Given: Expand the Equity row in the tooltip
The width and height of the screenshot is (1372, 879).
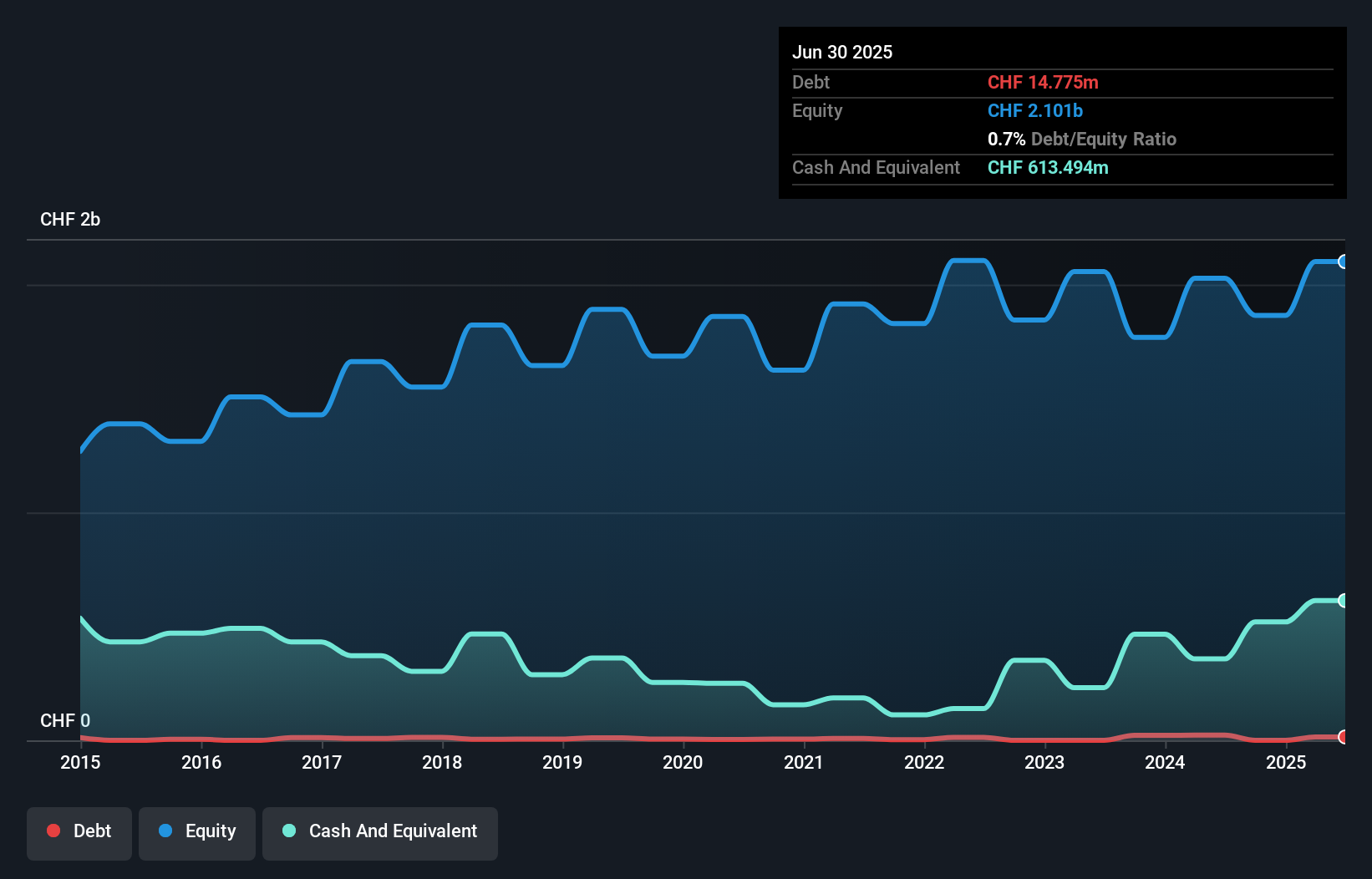Looking at the screenshot, I should [x=816, y=110].
